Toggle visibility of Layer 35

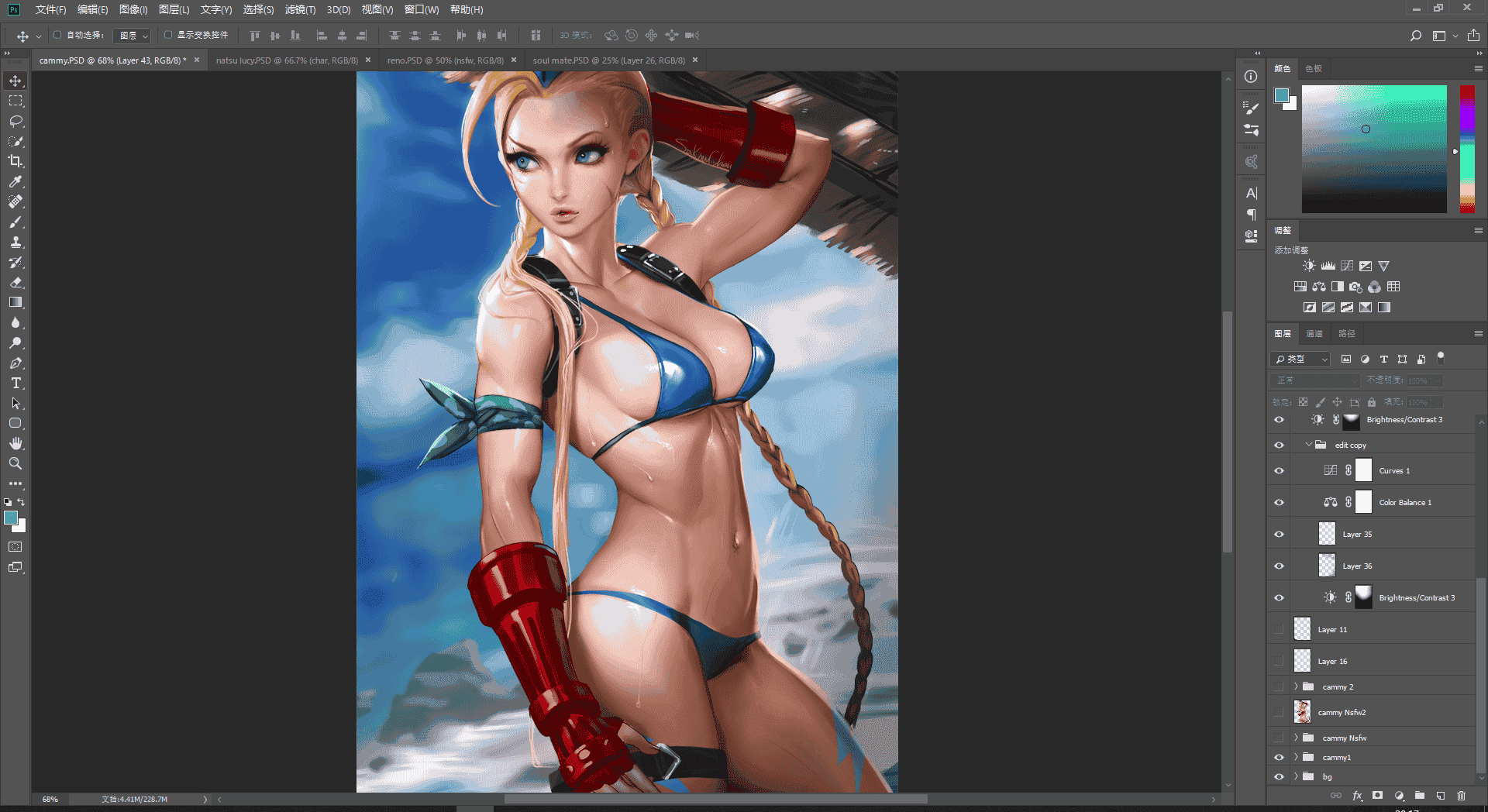1279,534
